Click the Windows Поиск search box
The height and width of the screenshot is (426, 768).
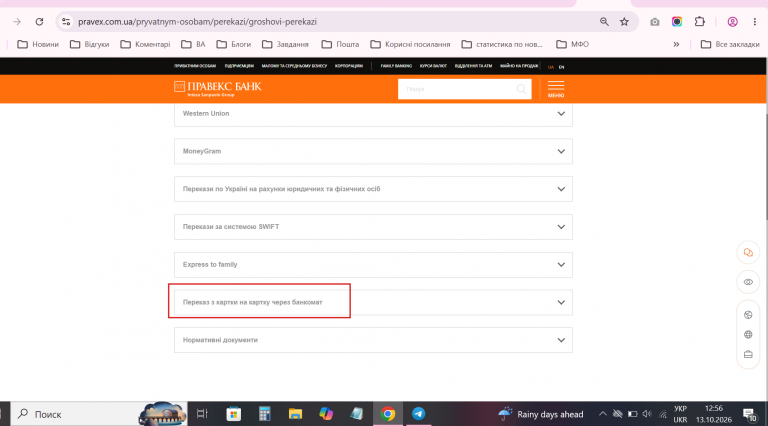(x=99, y=414)
